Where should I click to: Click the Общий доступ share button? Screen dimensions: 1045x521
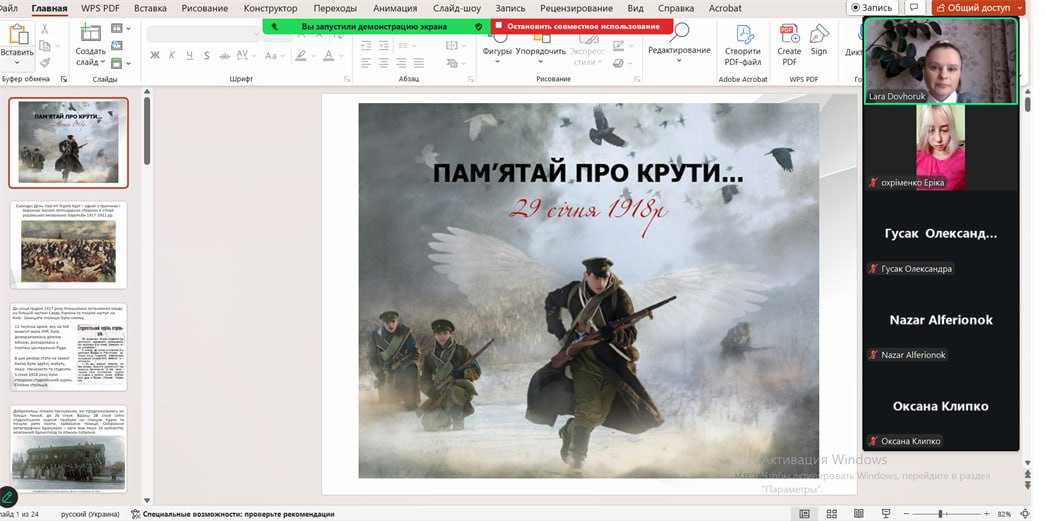(x=977, y=8)
